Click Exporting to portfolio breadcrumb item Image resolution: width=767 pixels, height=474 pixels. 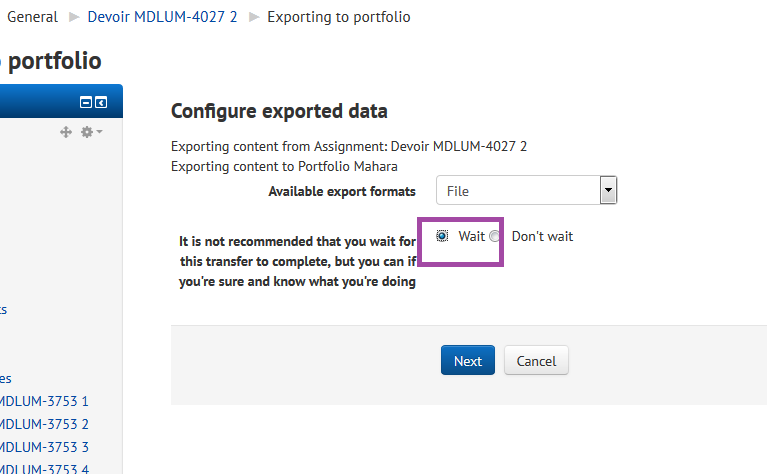[x=338, y=17]
